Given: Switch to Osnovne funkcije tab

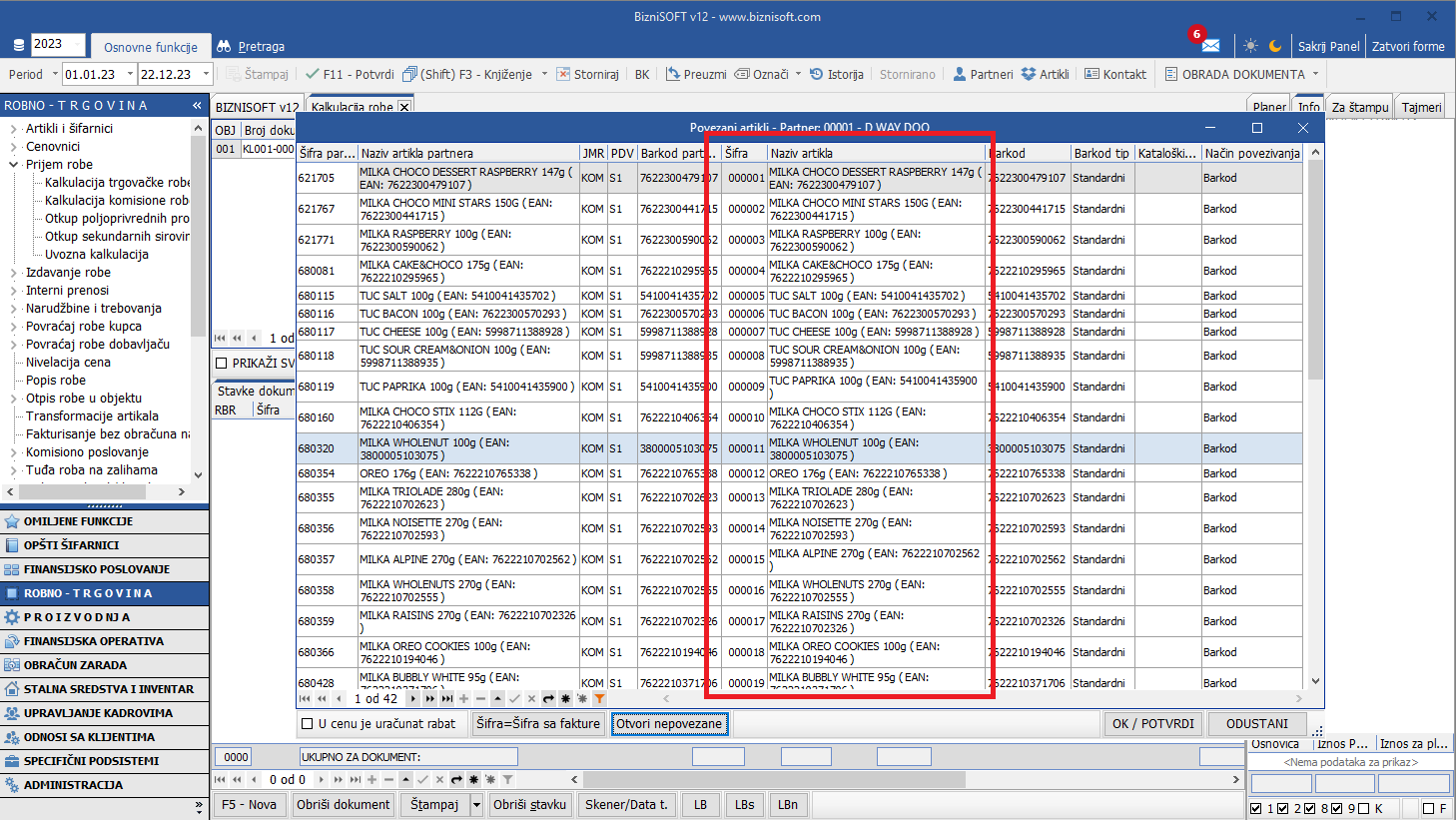Looking at the screenshot, I should [x=151, y=47].
